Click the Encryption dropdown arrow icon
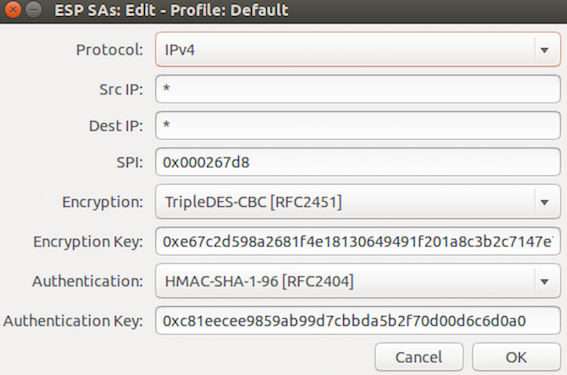Screen dimensions: 567x375 (544, 202)
